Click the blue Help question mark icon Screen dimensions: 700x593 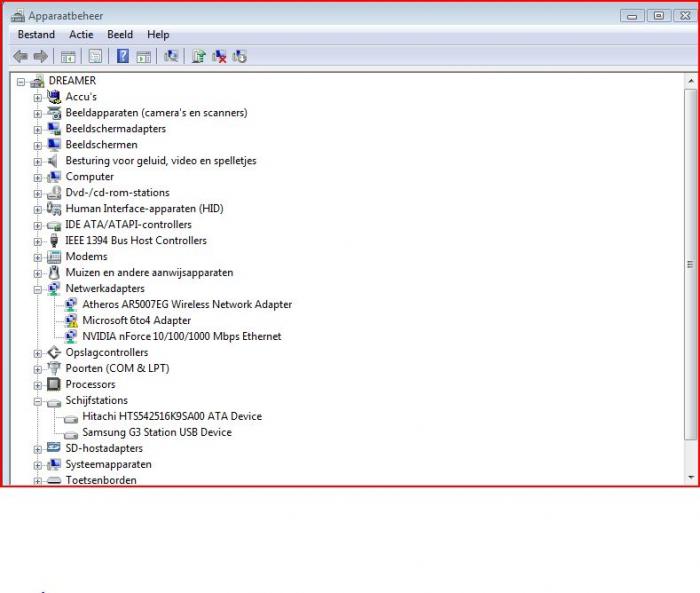[123, 56]
